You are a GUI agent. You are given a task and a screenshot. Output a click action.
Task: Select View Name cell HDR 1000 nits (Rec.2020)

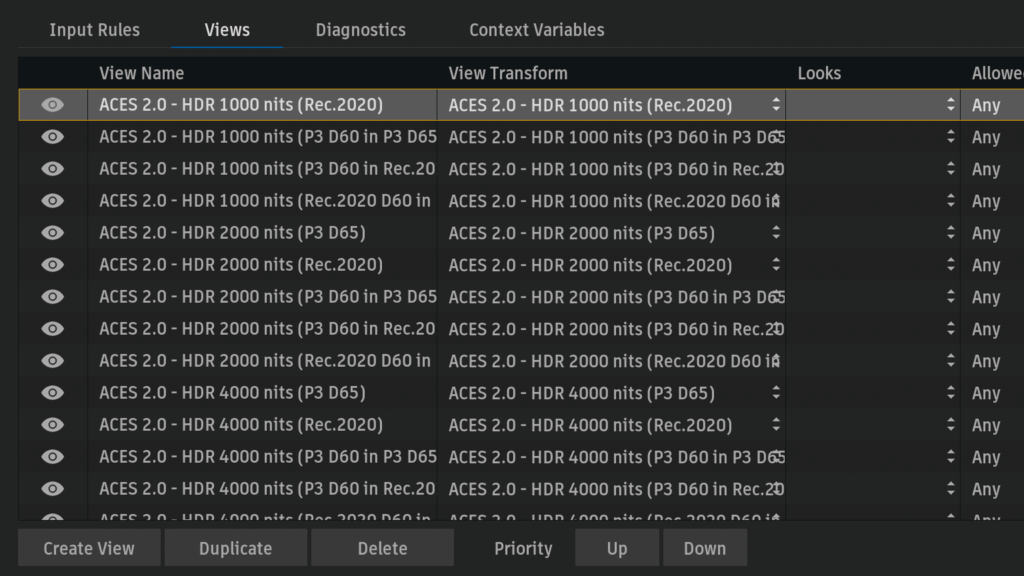263,104
